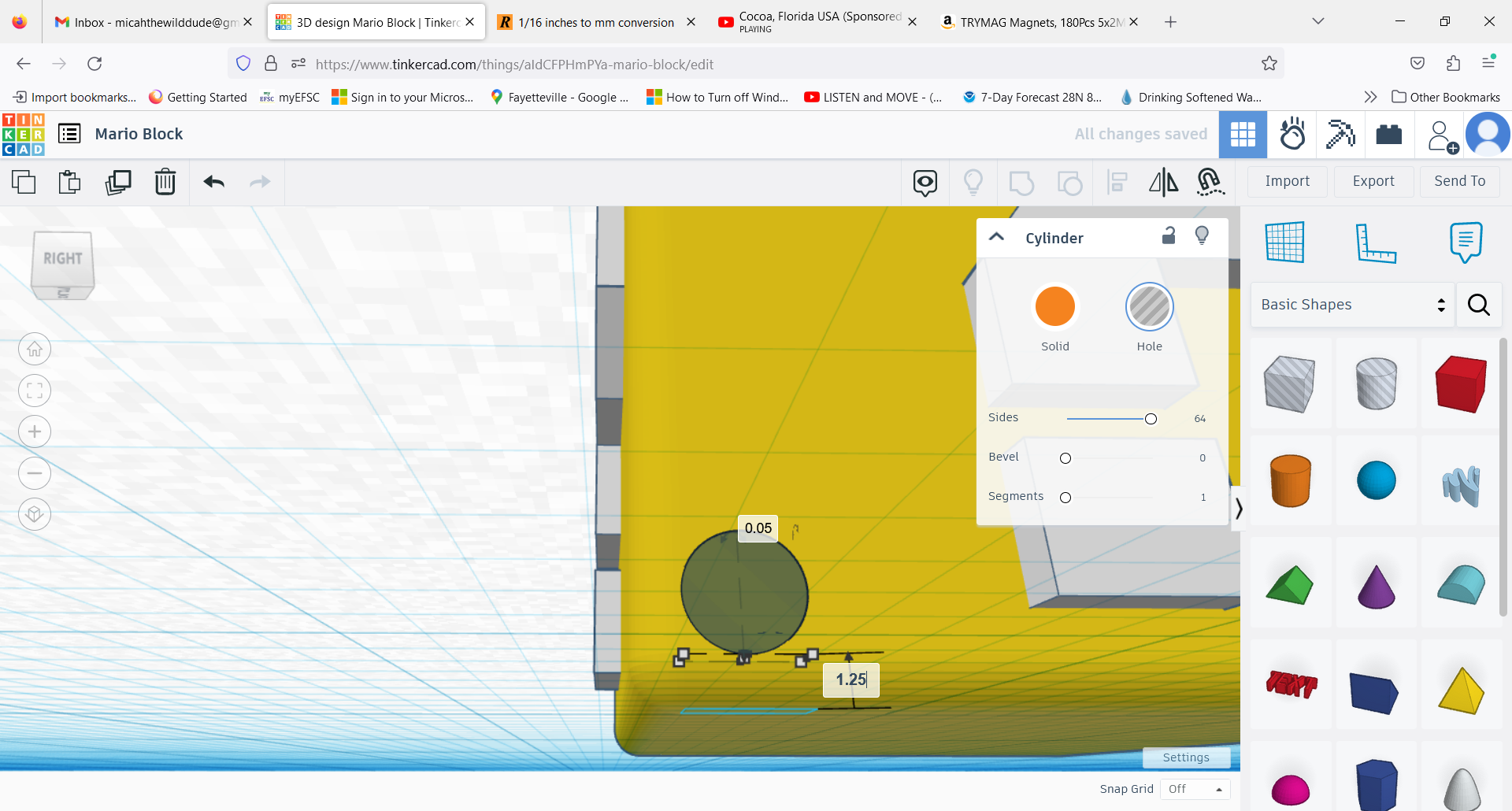Hide the cylinder with the bulb toggle
The height and width of the screenshot is (811, 1512).
click(x=1203, y=235)
